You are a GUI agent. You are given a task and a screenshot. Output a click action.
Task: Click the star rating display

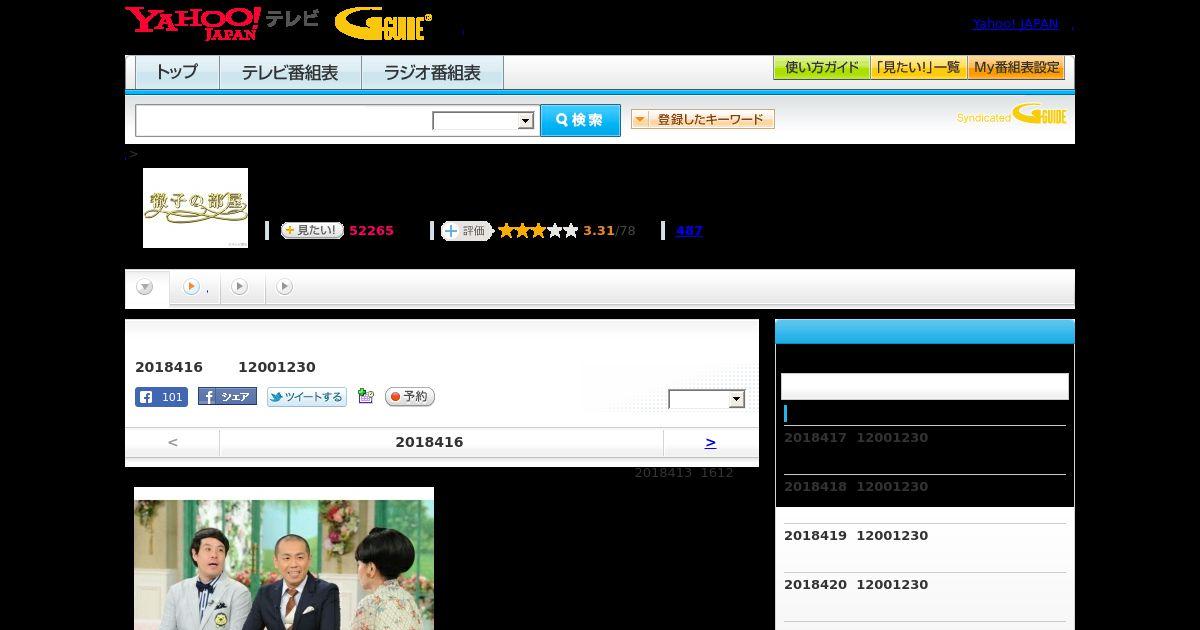(x=538, y=231)
